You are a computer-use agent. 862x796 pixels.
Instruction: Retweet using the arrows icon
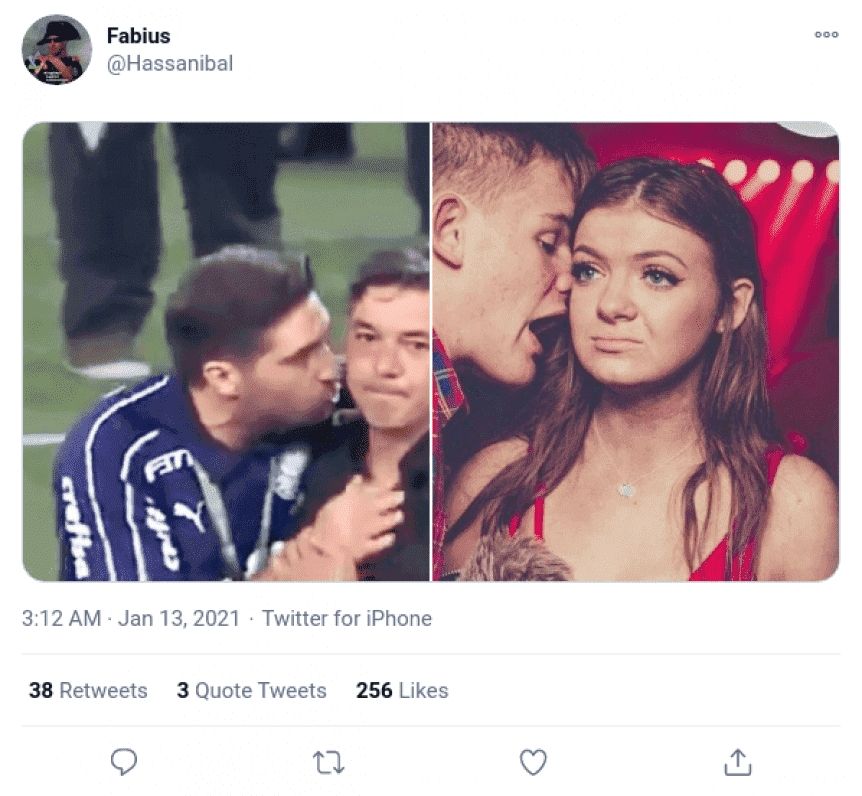pos(328,763)
